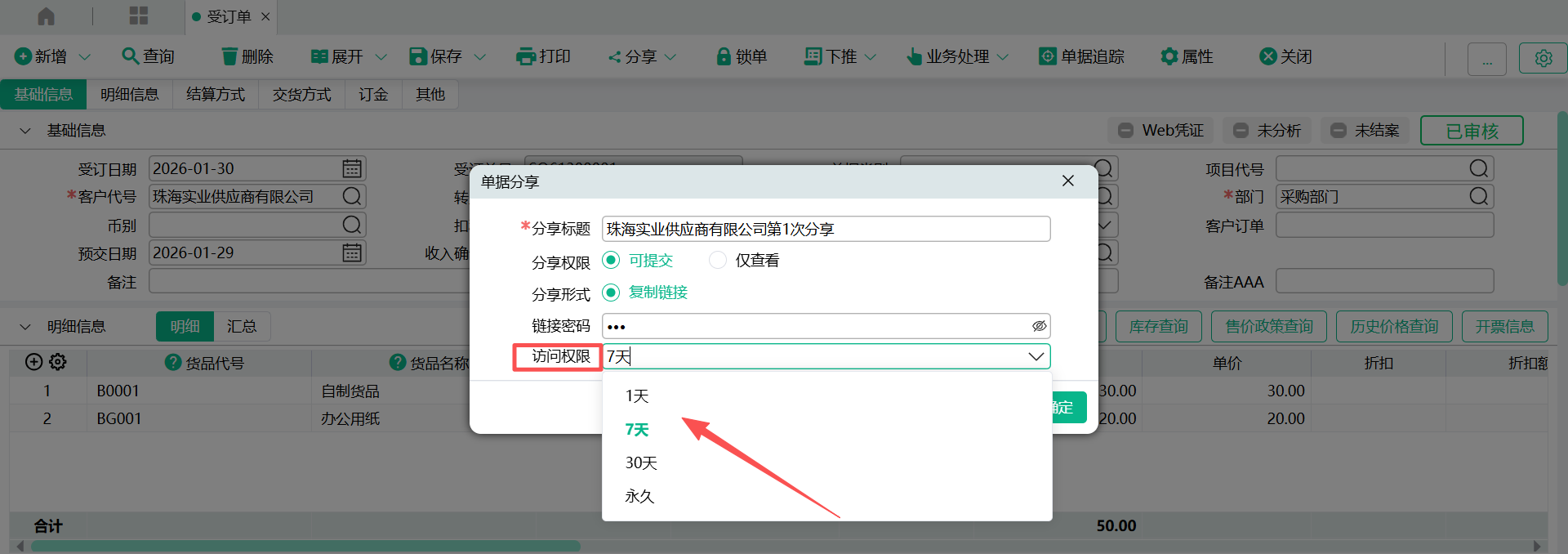This screenshot has height=554, width=1568.
Task: Open the grid apps menu icon
Action: (139, 16)
